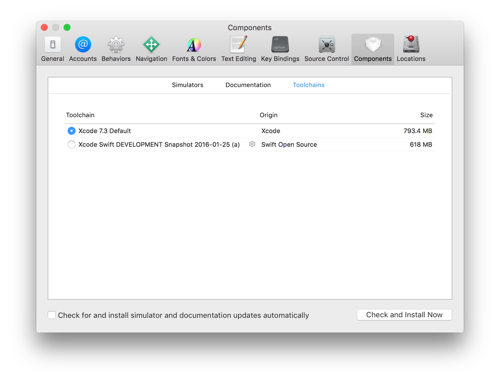Open the Navigation preferences pane
This screenshot has width=500, height=381.
tap(151, 49)
